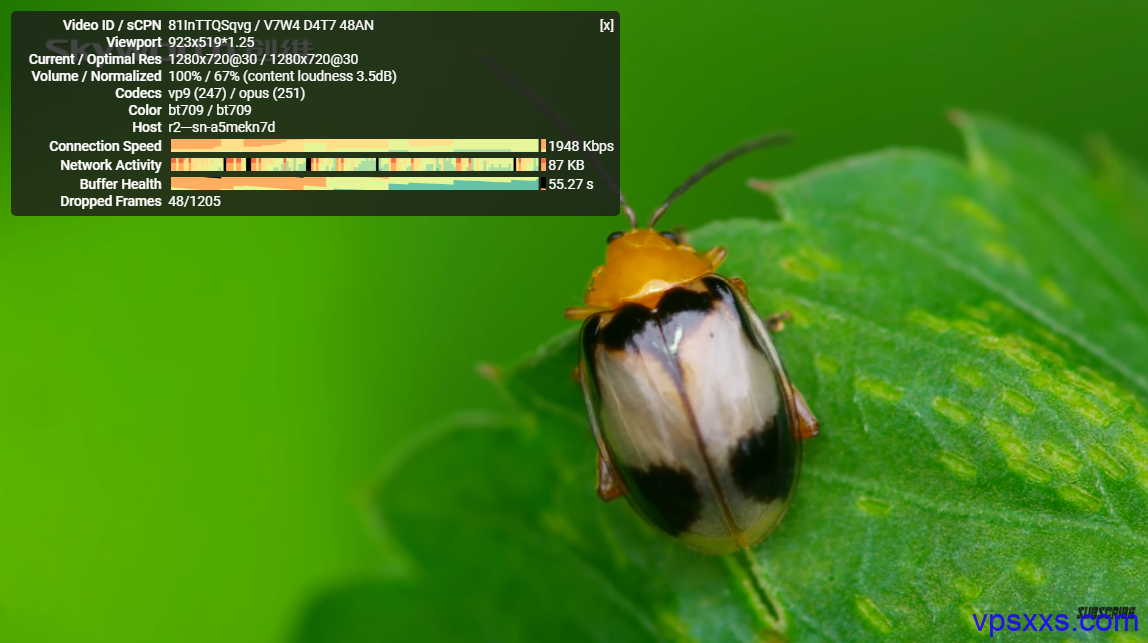Click the Network Activity graph bar
The width and height of the screenshot is (1148, 643).
pyautogui.click(x=358, y=165)
